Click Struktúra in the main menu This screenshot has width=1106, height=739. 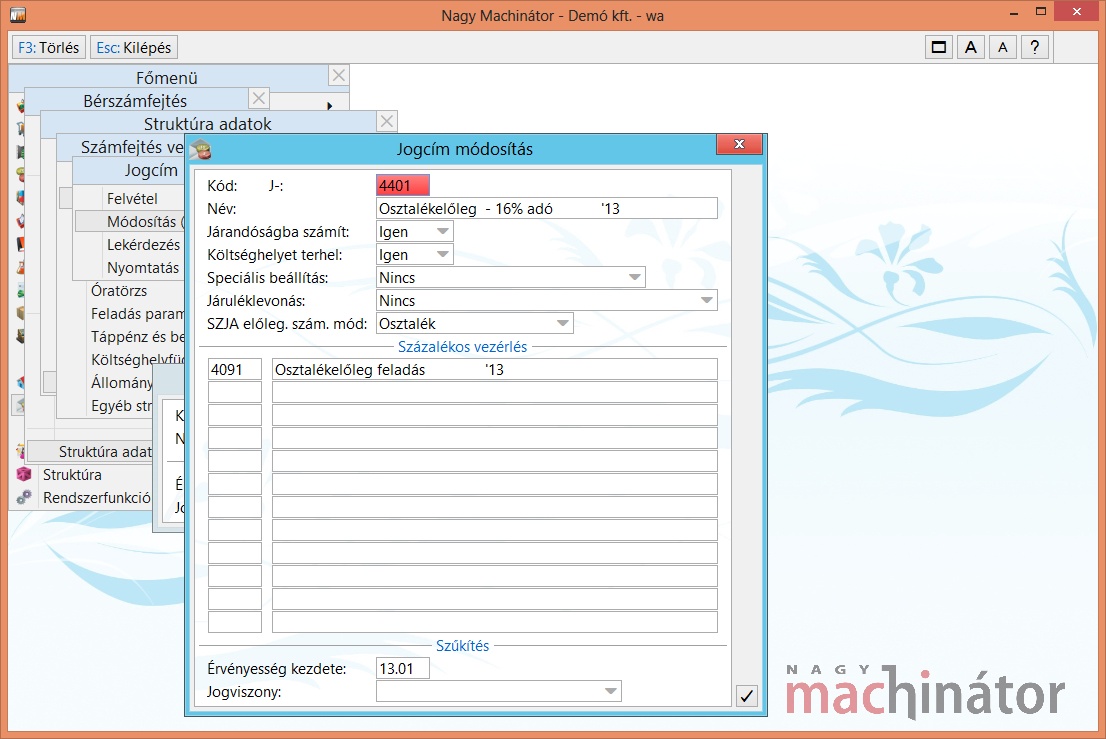[x=72, y=475]
